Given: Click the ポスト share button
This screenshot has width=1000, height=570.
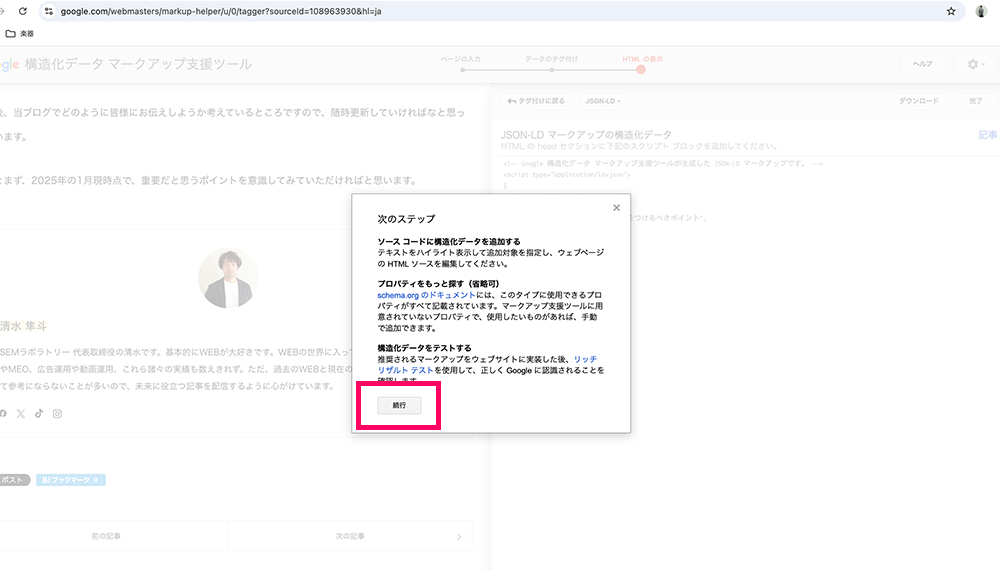Looking at the screenshot, I should [14, 479].
